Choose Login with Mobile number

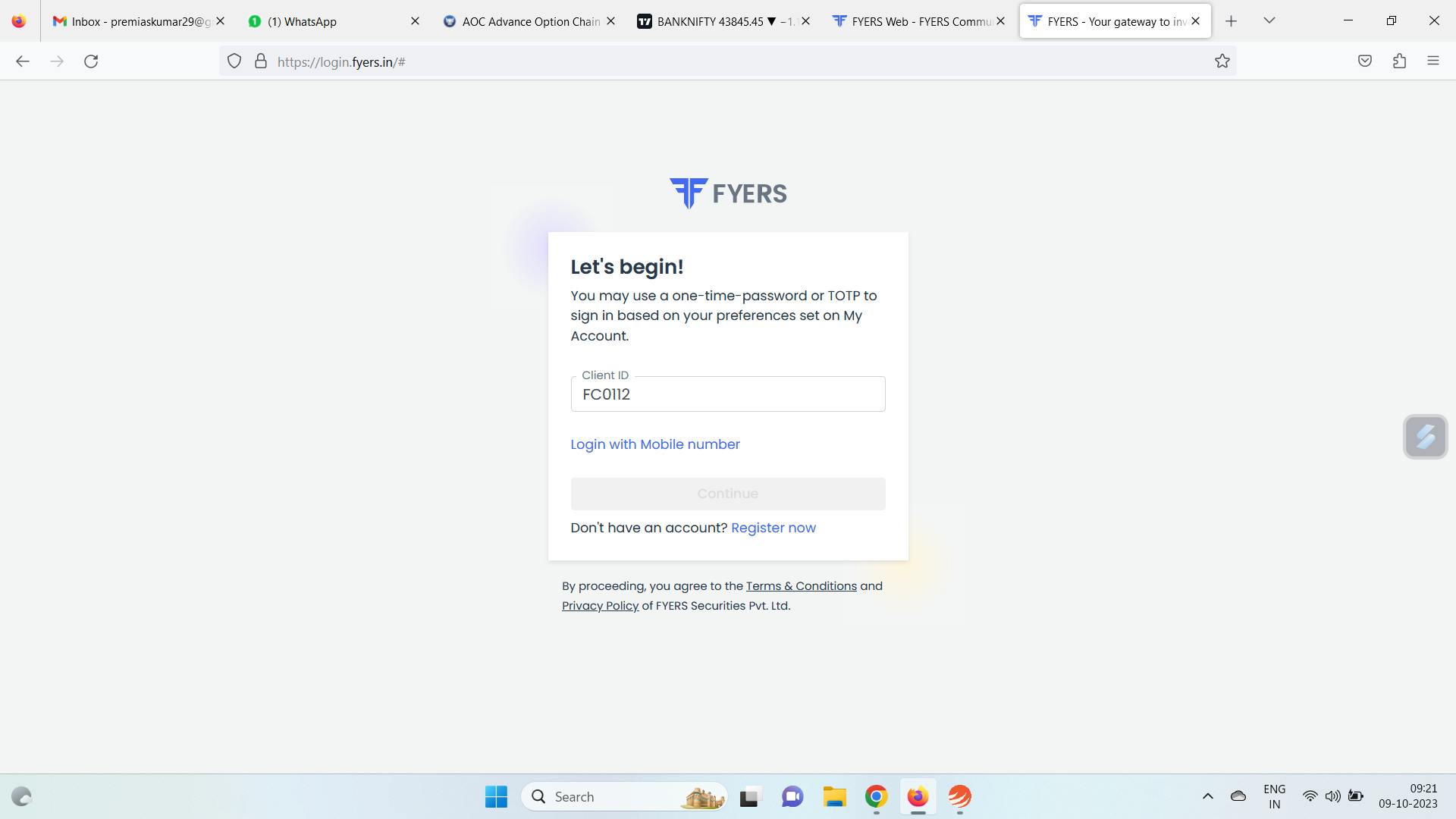(x=655, y=444)
